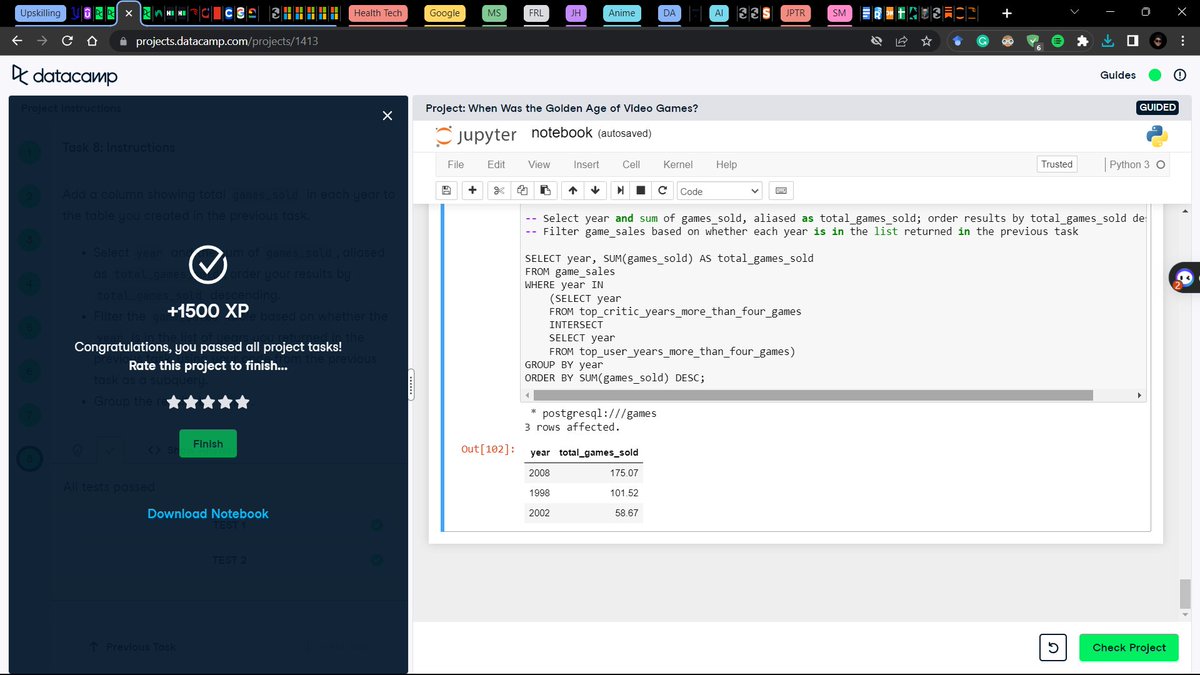Image resolution: width=1200 pixels, height=675 pixels.
Task: Open the Guides link in the header
Action: pyautogui.click(x=1118, y=75)
